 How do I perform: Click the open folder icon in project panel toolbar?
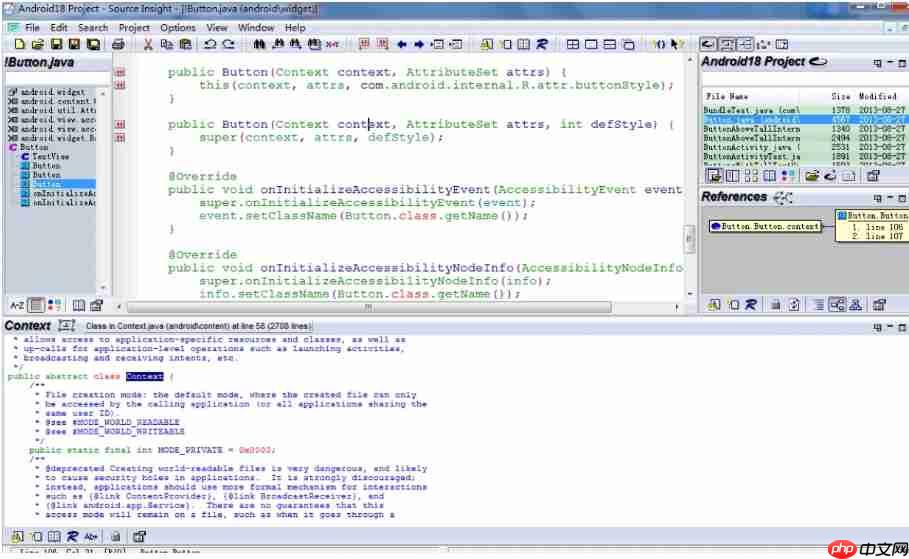click(x=811, y=176)
